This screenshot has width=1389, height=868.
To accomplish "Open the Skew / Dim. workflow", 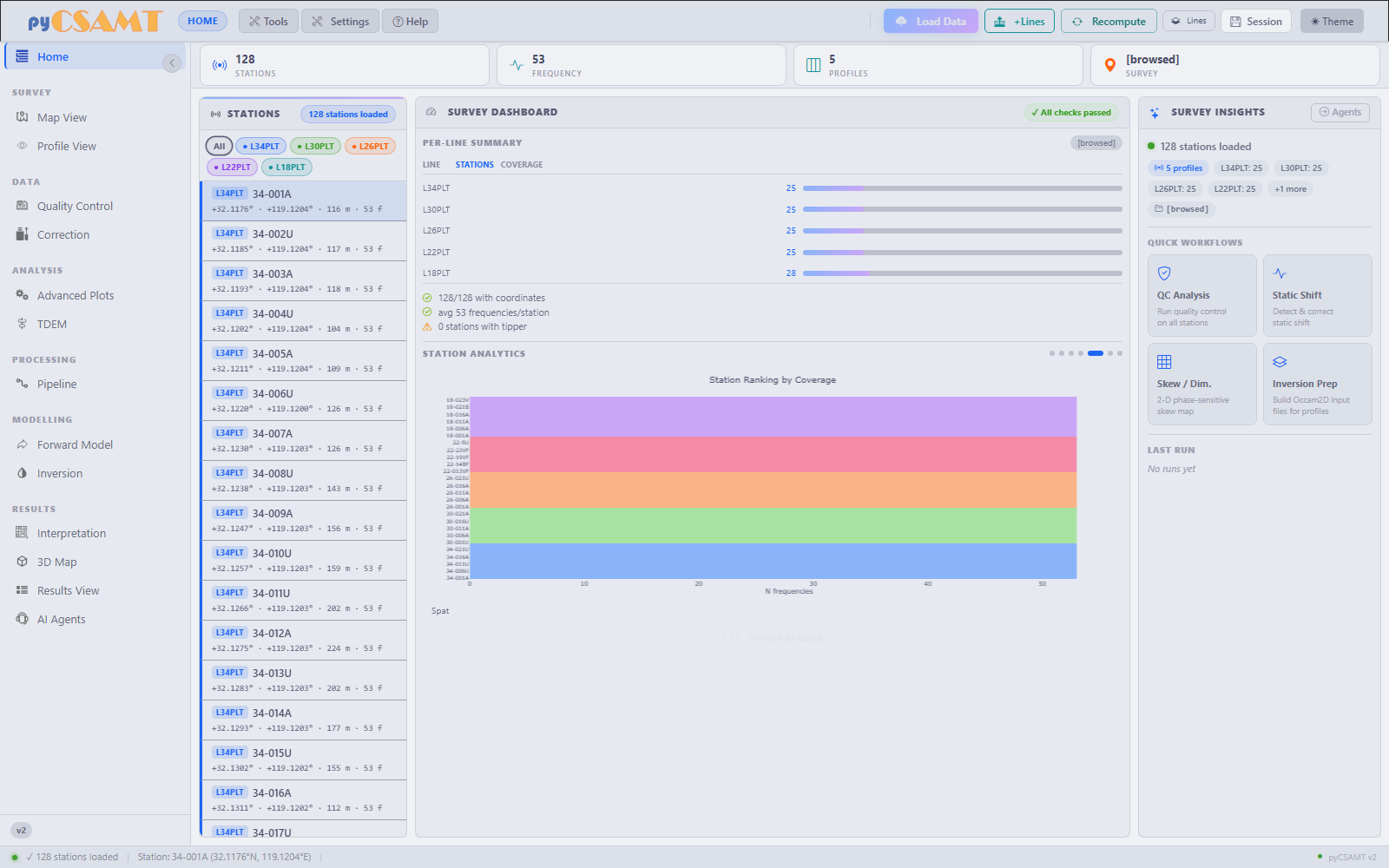I will pyautogui.click(x=1202, y=384).
